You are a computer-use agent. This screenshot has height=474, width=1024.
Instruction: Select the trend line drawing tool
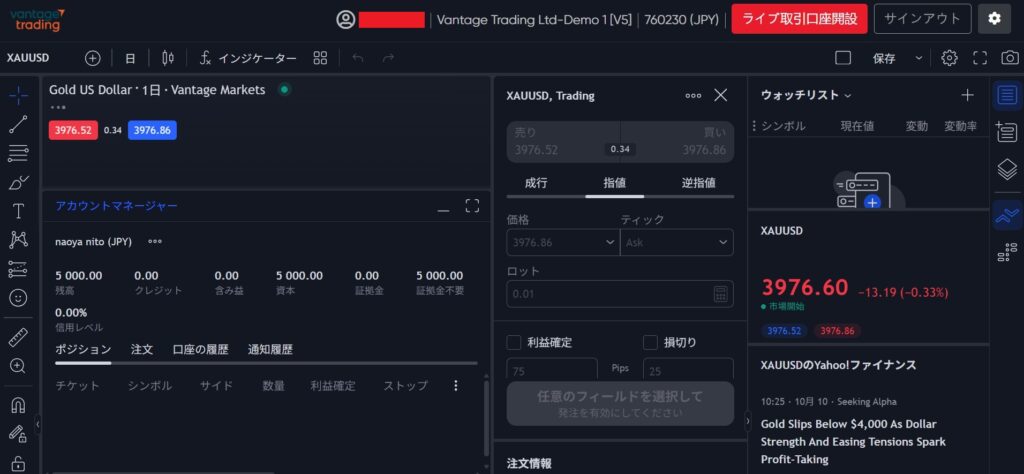click(18, 125)
